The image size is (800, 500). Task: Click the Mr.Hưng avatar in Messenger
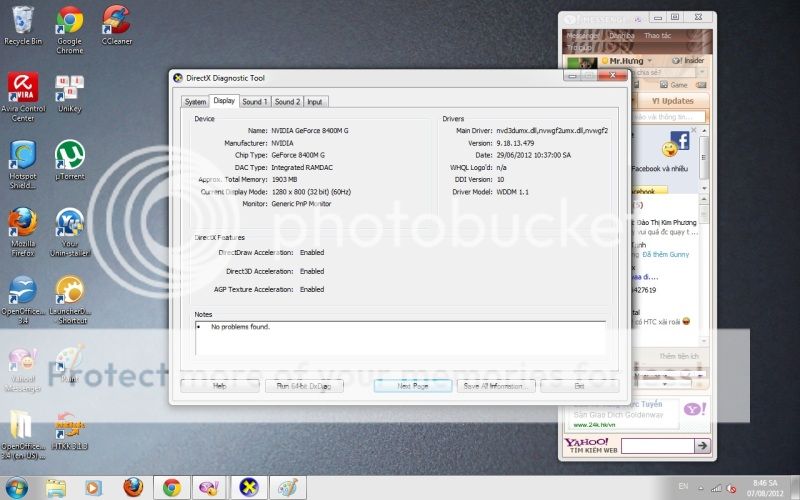coord(582,63)
